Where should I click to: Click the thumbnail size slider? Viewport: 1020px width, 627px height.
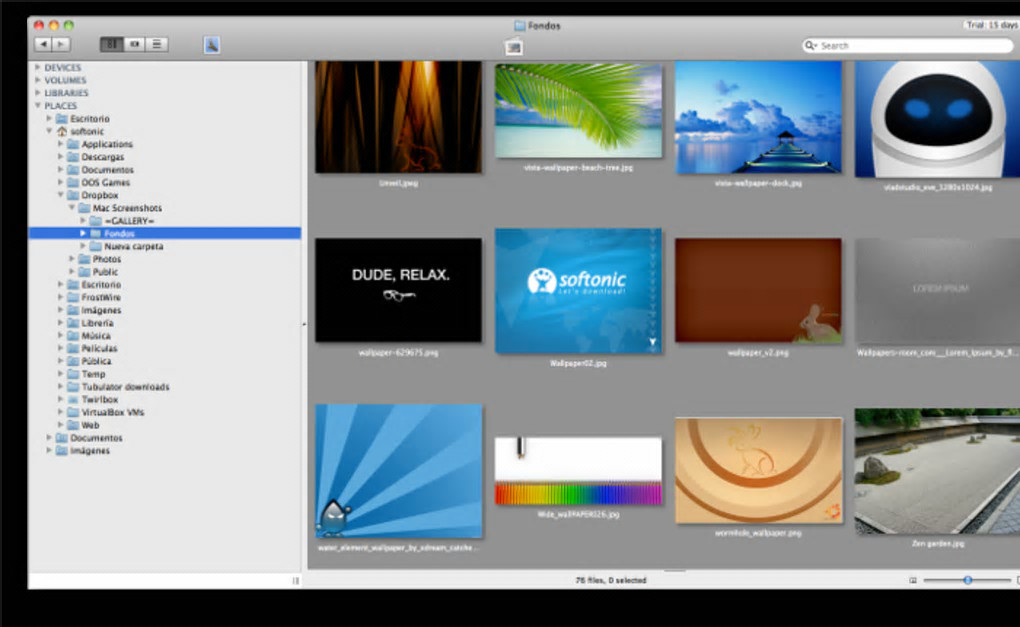[966, 580]
